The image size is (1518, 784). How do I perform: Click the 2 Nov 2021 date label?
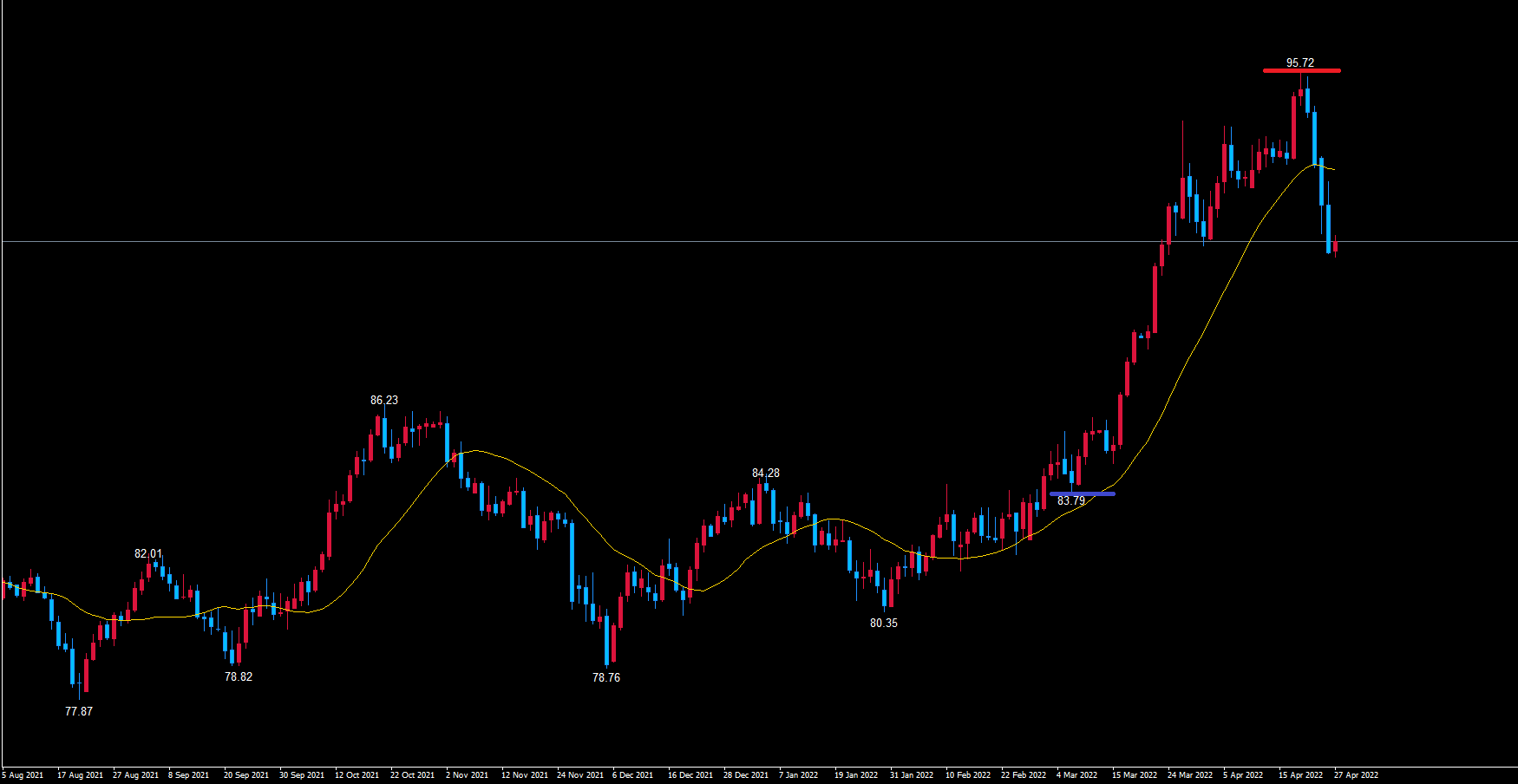[467, 775]
